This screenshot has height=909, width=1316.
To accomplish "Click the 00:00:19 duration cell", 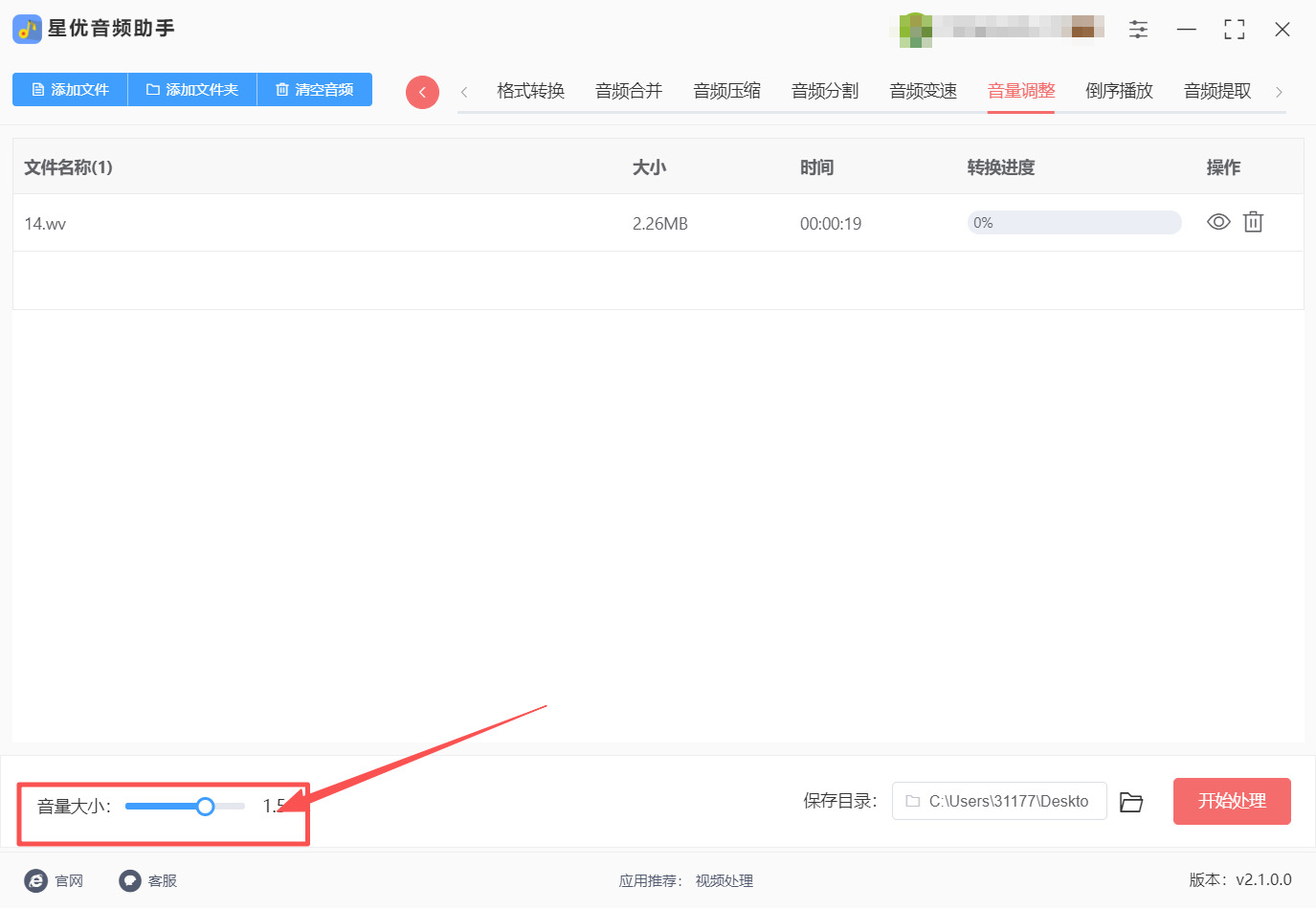I will coord(831,224).
